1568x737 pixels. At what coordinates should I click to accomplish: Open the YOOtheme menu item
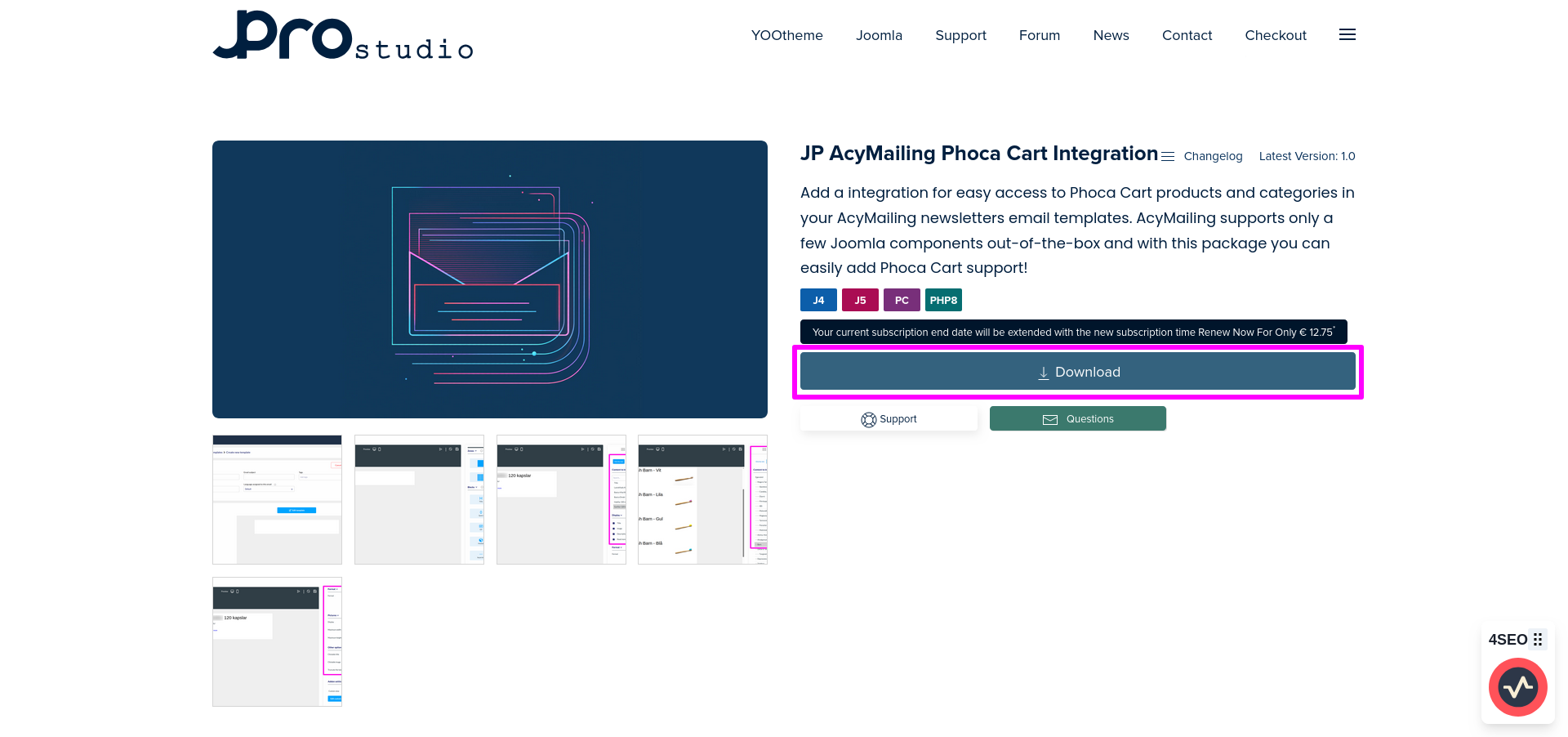(786, 35)
